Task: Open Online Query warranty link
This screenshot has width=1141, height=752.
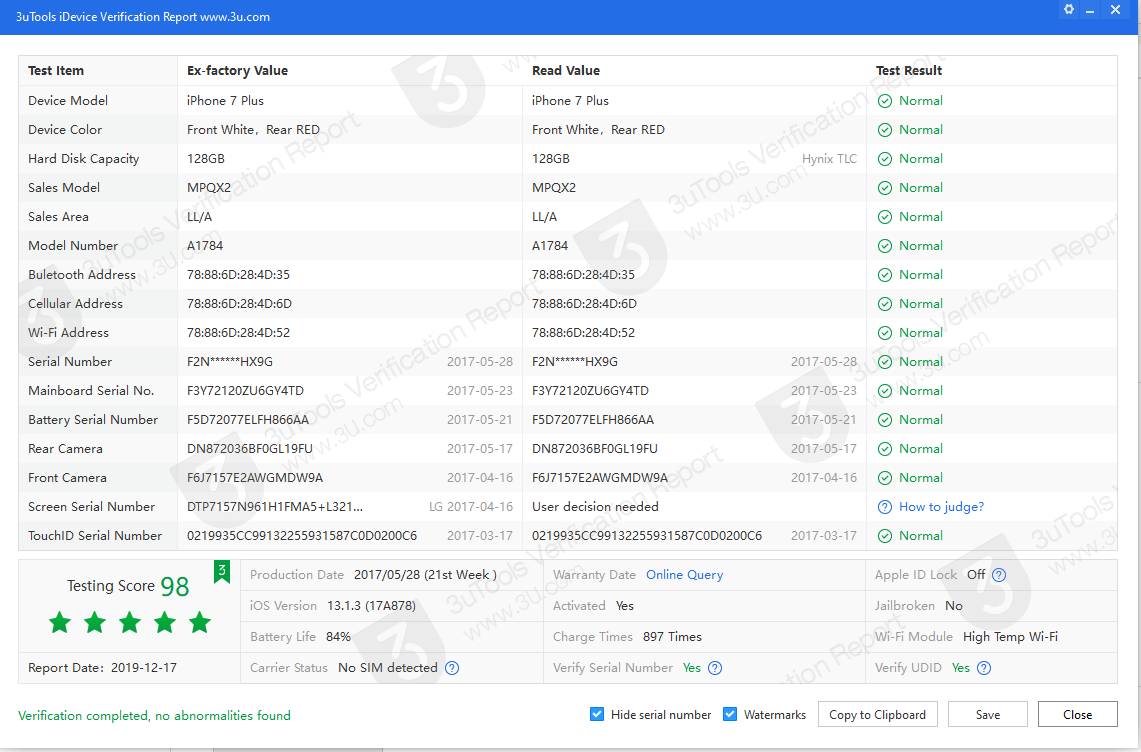Action: (684, 575)
